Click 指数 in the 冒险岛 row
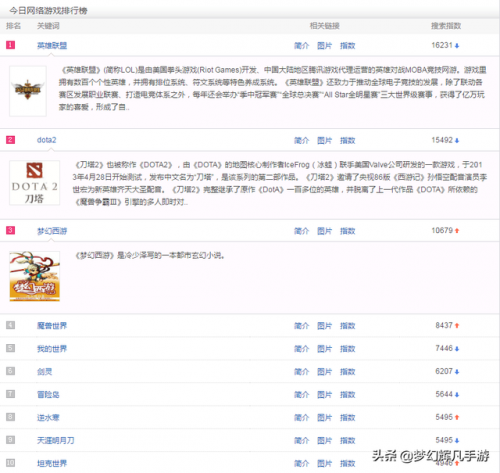Screen dimensions: 500x473 click(x=348, y=394)
